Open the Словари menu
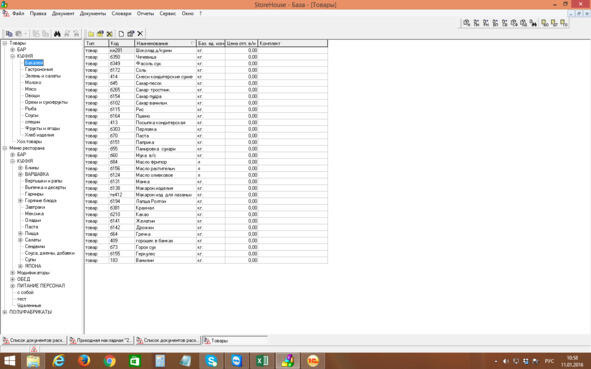The image size is (591, 369). (x=121, y=13)
